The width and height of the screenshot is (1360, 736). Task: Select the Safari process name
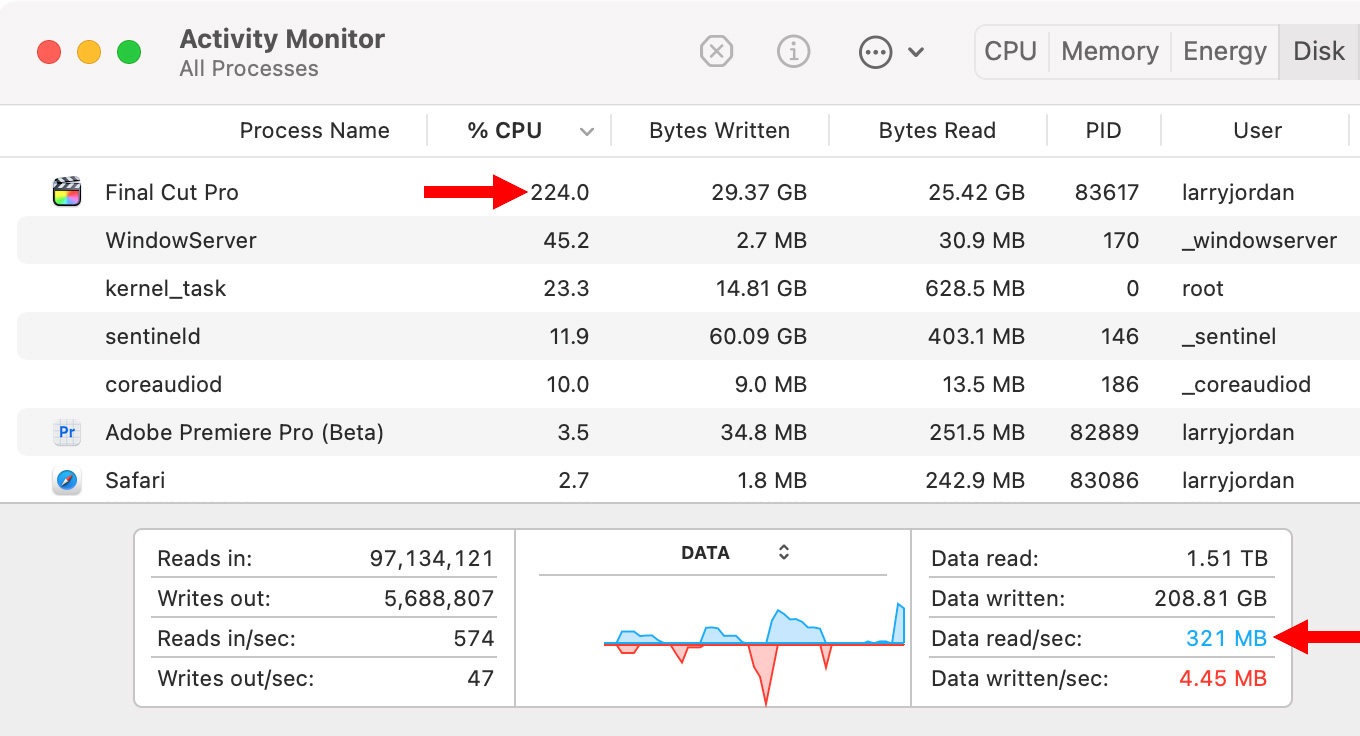tap(135, 480)
